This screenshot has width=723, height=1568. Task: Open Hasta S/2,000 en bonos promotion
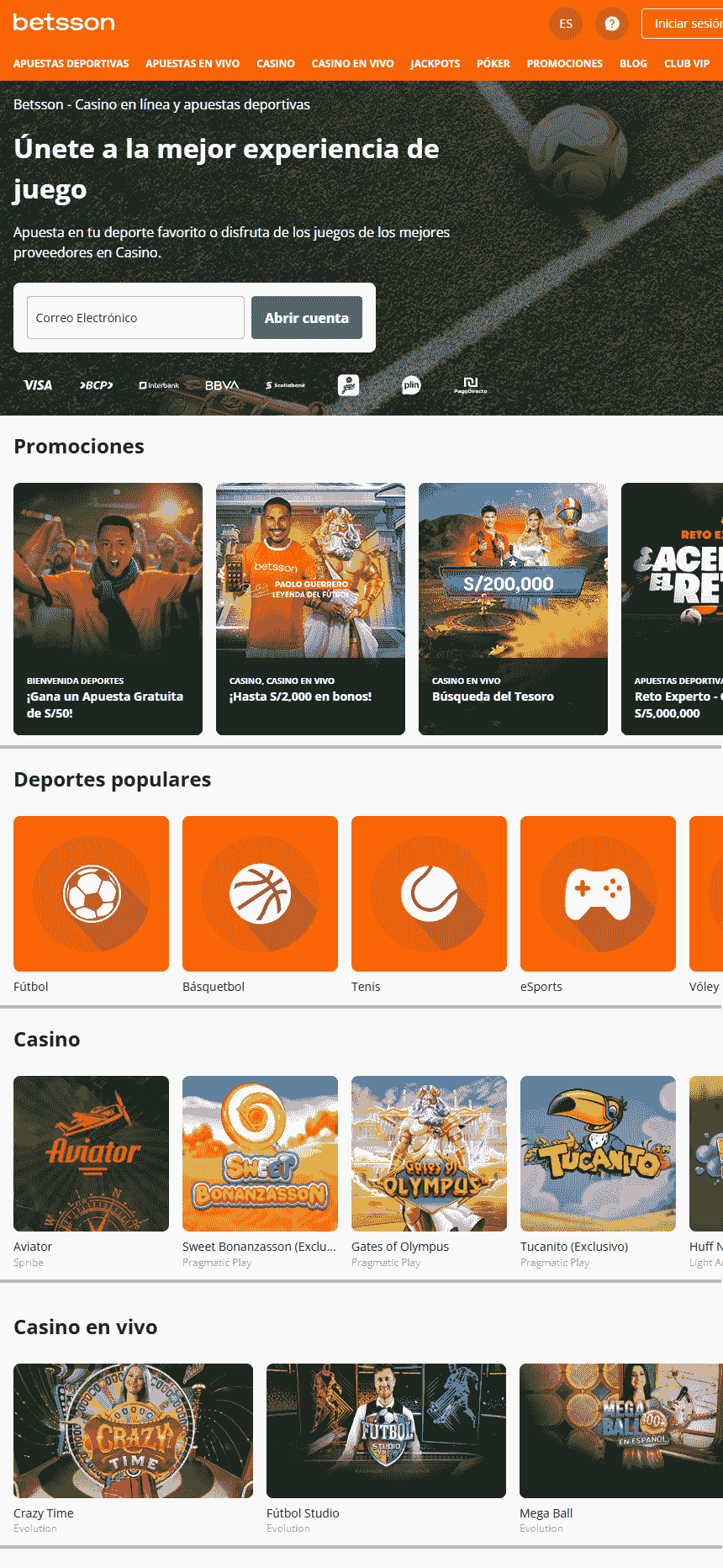(x=310, y=609)
